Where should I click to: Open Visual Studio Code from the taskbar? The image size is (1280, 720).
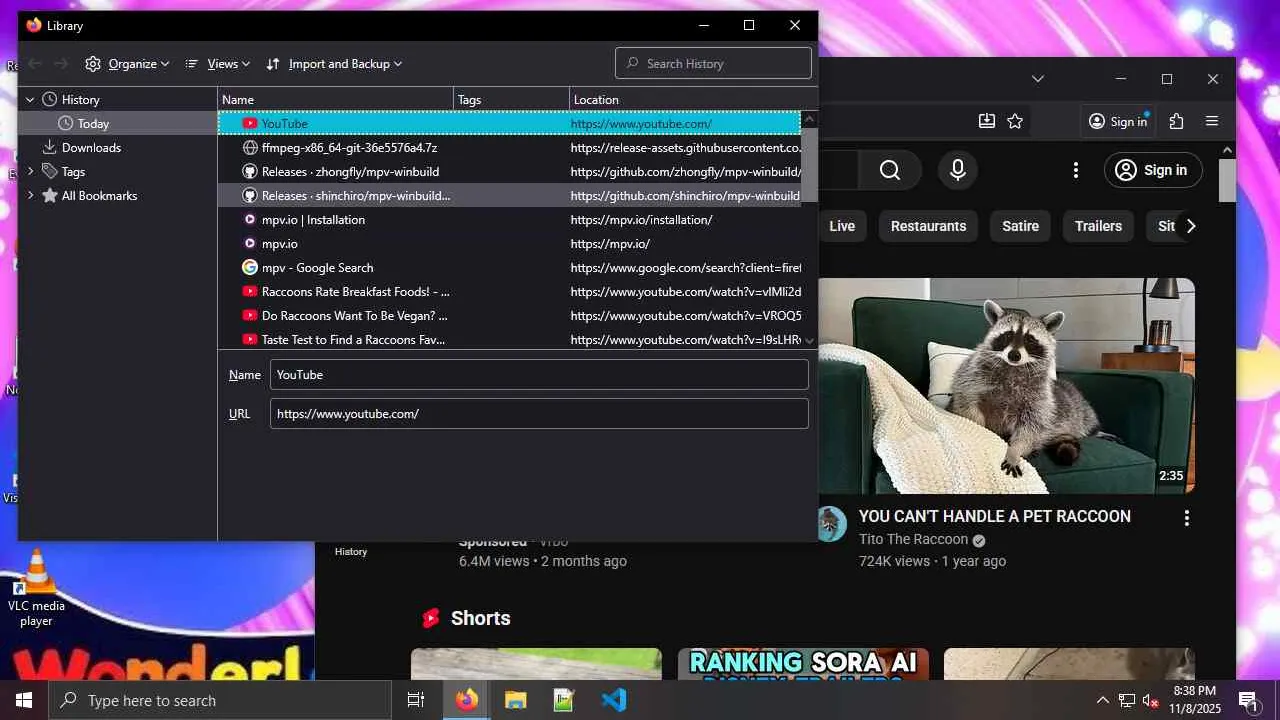pyautogui.click(x=613, y=700)
